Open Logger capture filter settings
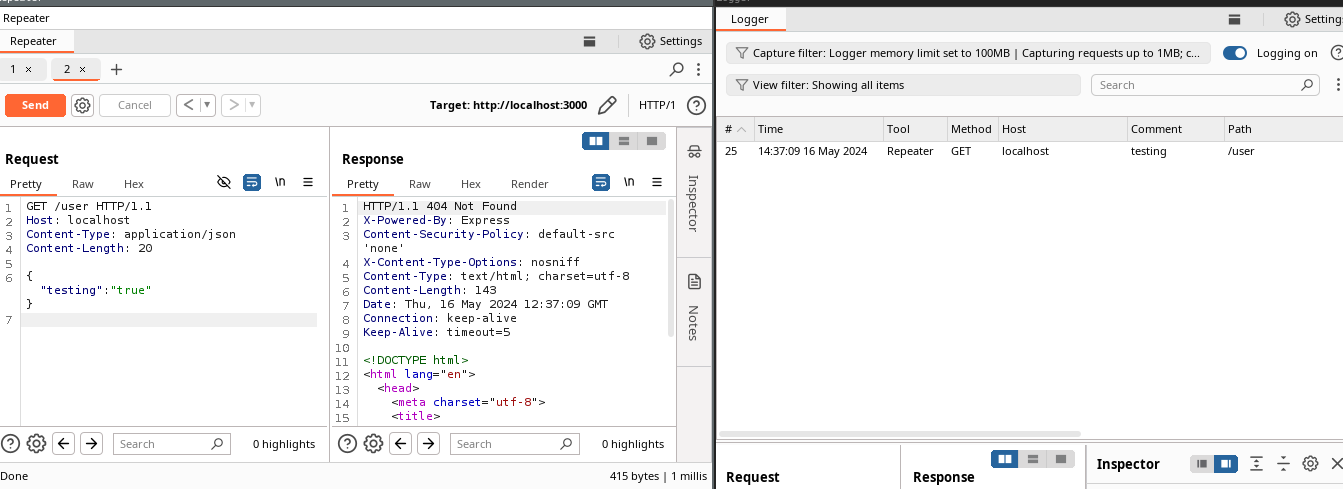Screen dimensions: 1343x489 click(968, 53)
